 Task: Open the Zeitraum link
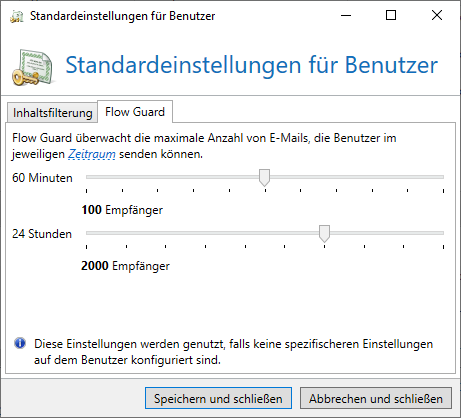92,154
